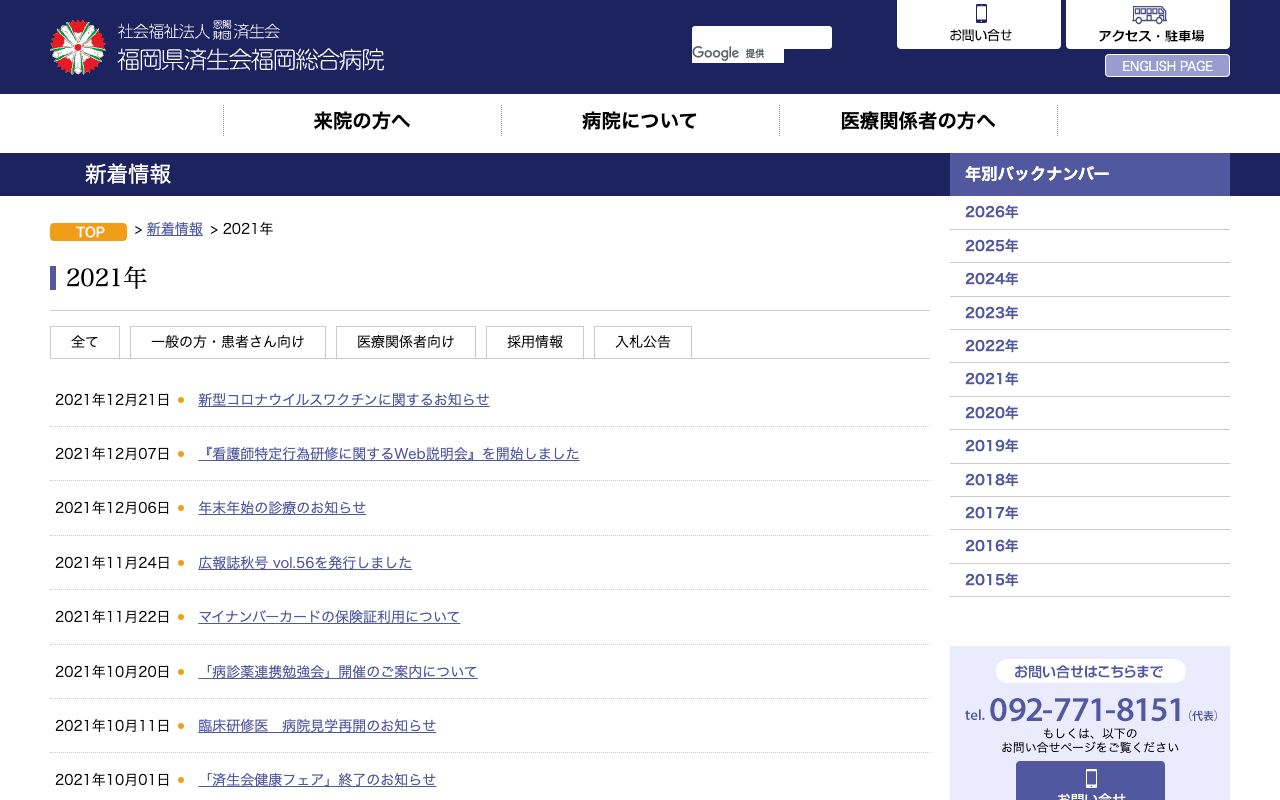Screen dimensions: 1280x800
Task: Switch to the 入札公告 filter tab
Action: [643, 341]
